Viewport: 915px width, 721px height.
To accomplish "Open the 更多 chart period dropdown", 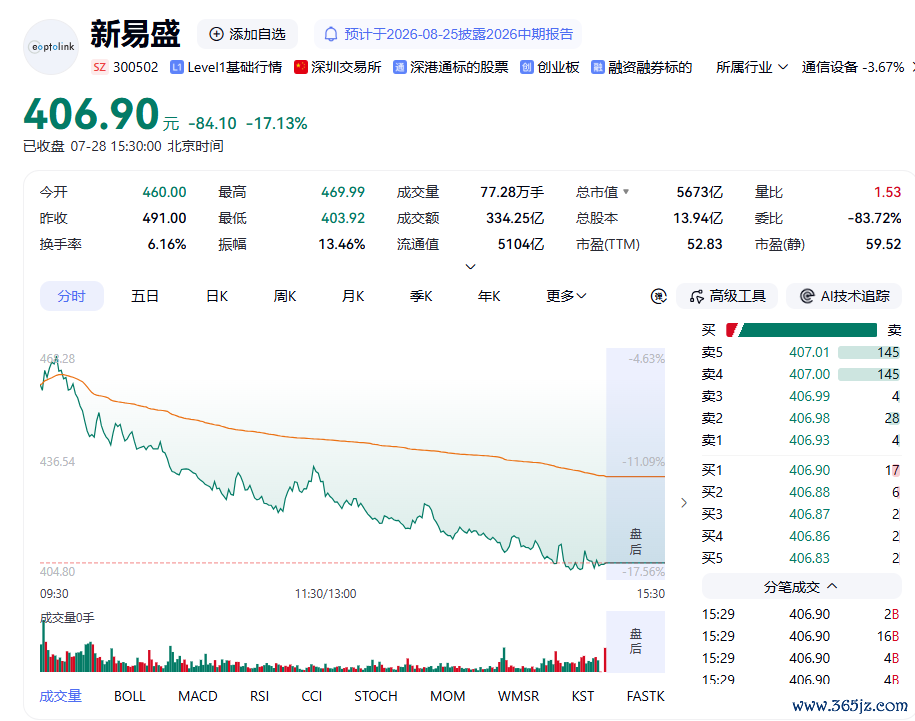I will pyautogui.click(x=566, y=296).
